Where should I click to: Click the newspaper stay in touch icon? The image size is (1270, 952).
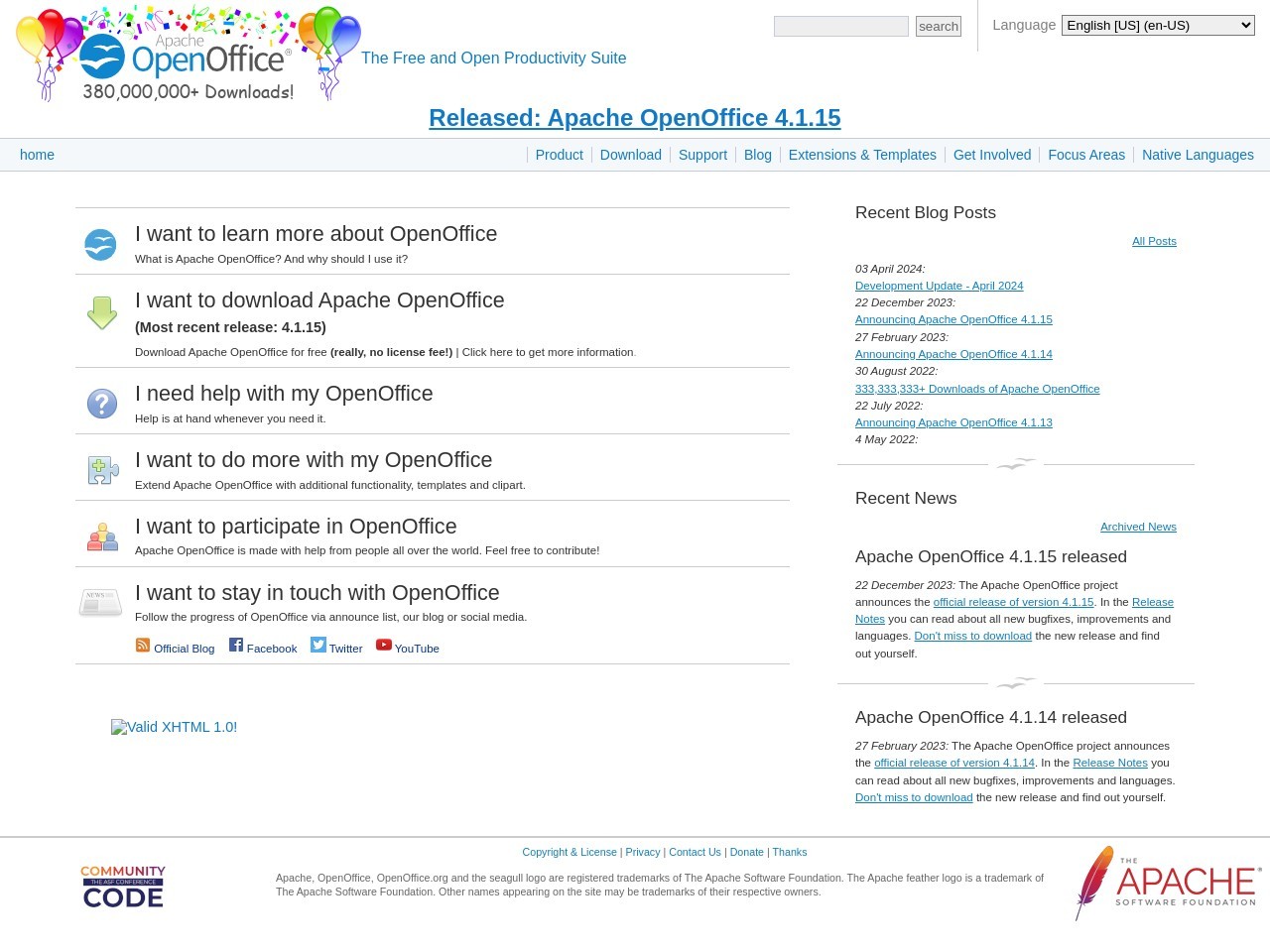coord(100,602)
